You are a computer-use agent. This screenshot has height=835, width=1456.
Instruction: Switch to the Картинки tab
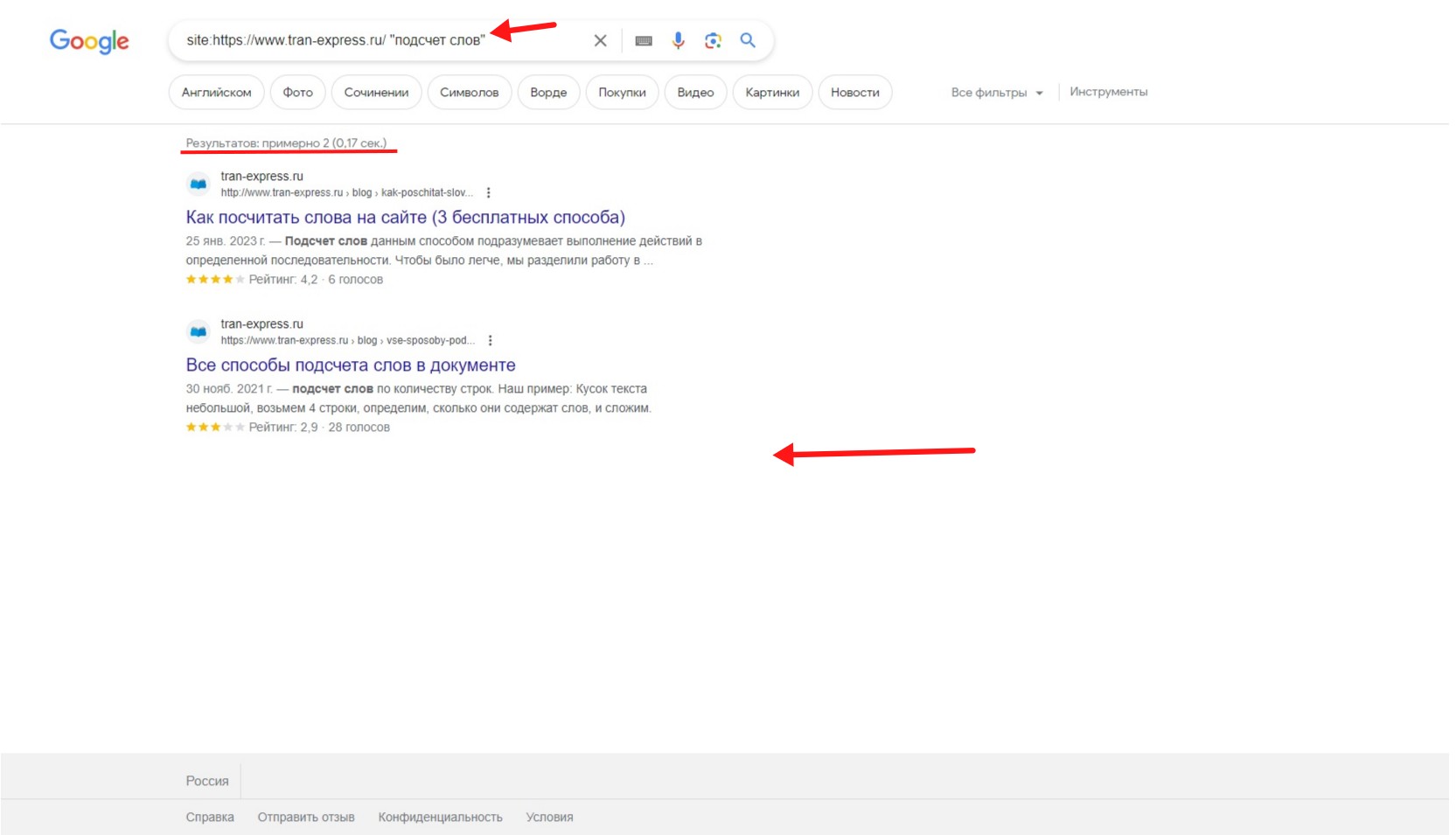772,92
